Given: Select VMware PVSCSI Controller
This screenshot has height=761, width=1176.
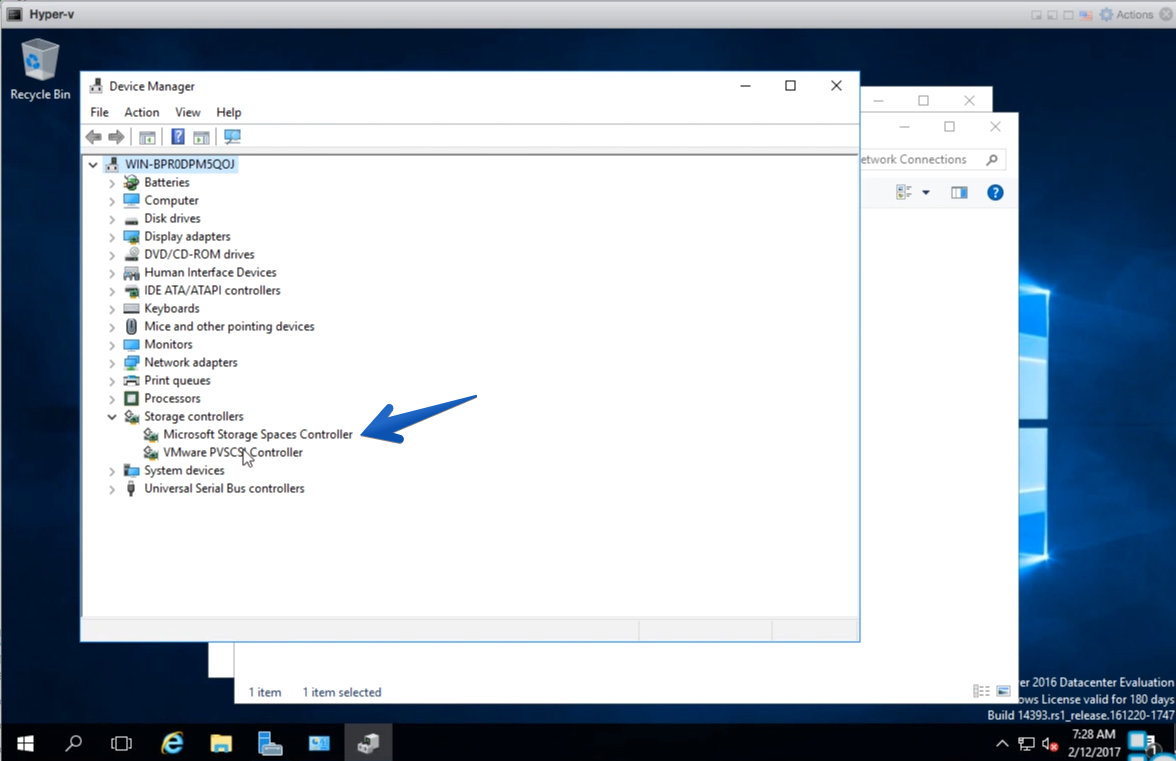Looking at the screenshot, I should [232, 452].
